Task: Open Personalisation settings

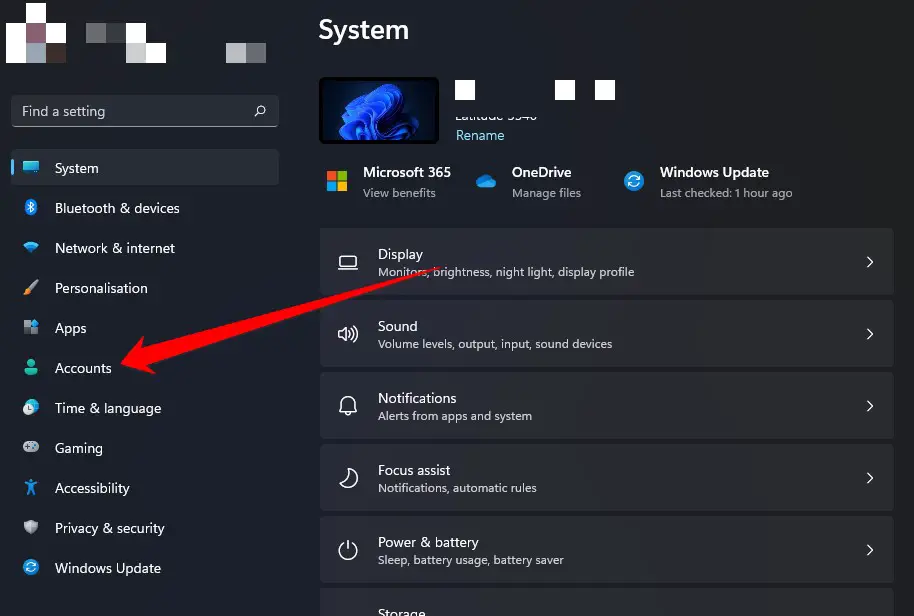Action: point(145,288)
